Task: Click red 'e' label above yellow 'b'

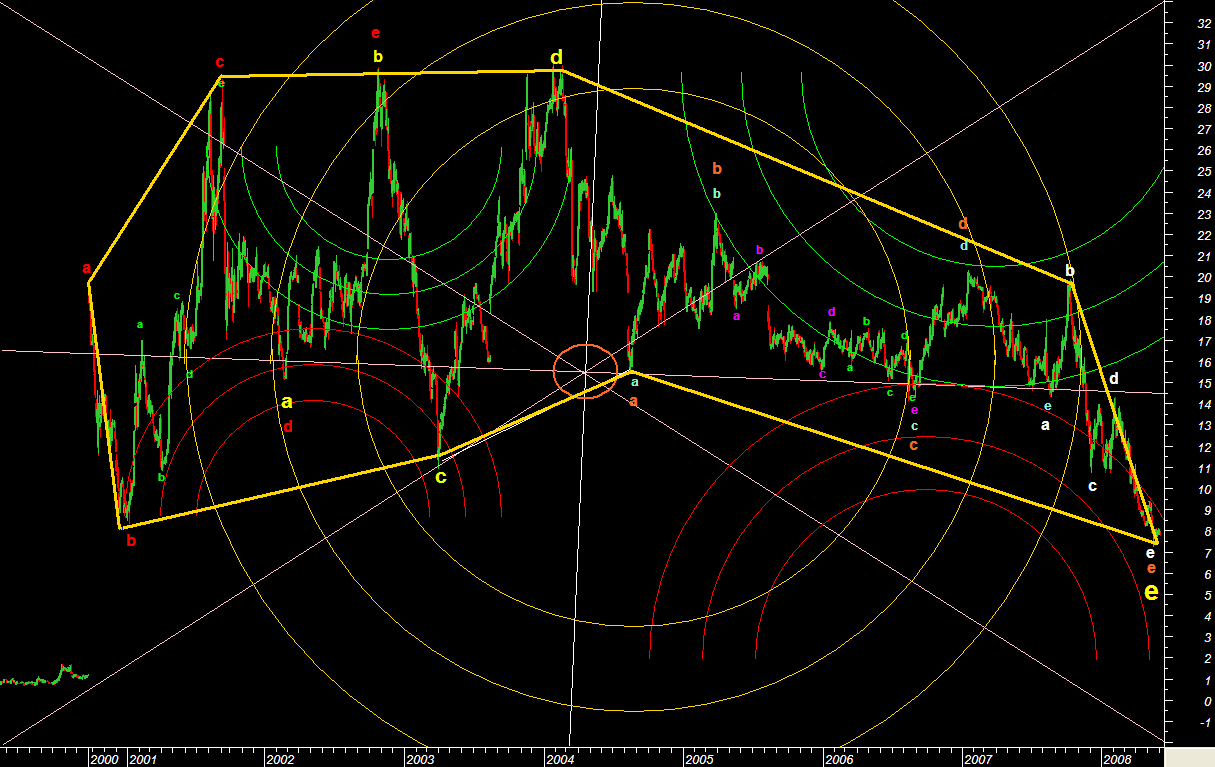Action: pyautogui.click(x=376, y=34)
